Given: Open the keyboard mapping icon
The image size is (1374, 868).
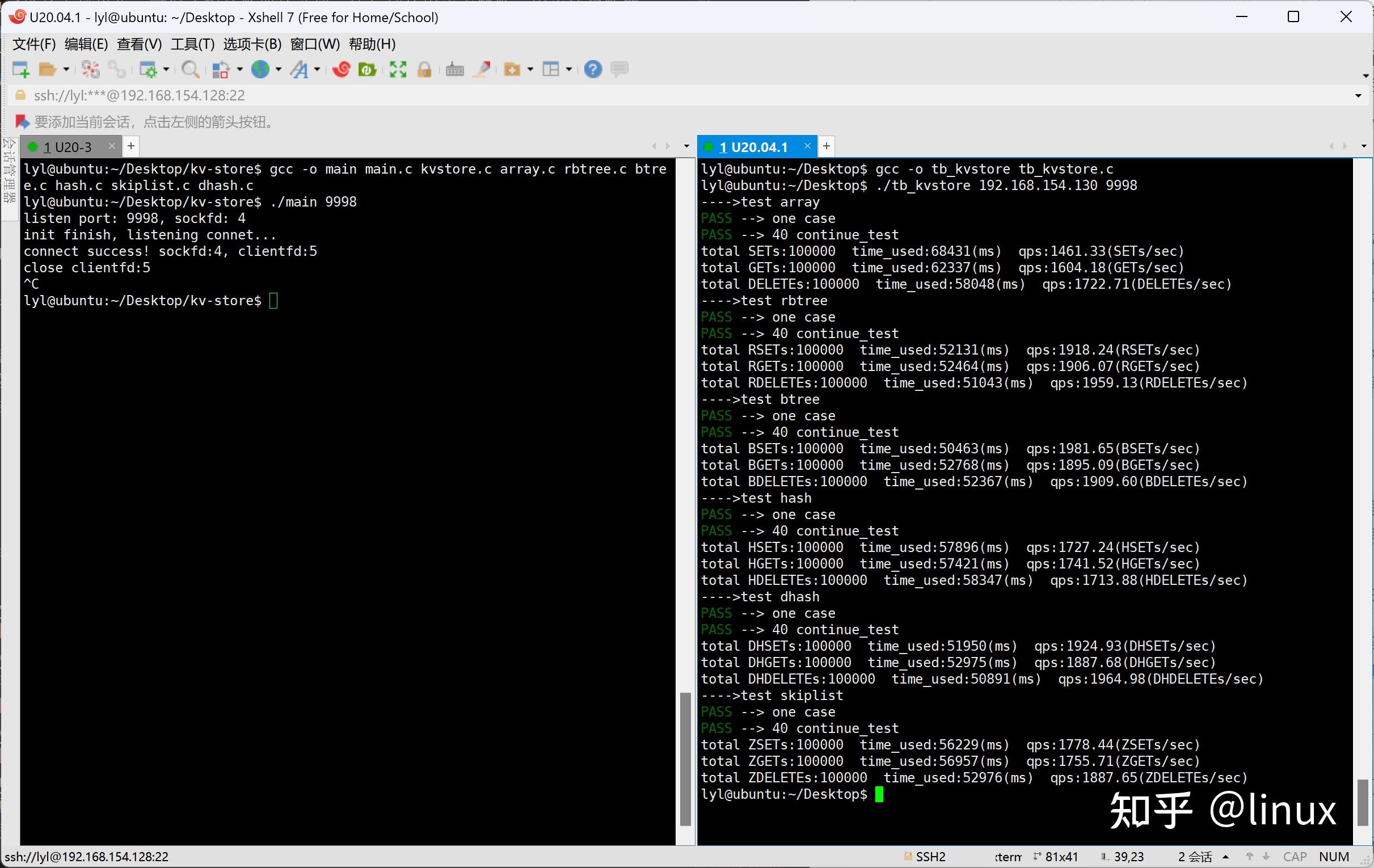Looking at the screenshot, I should (x=454, y=70).
